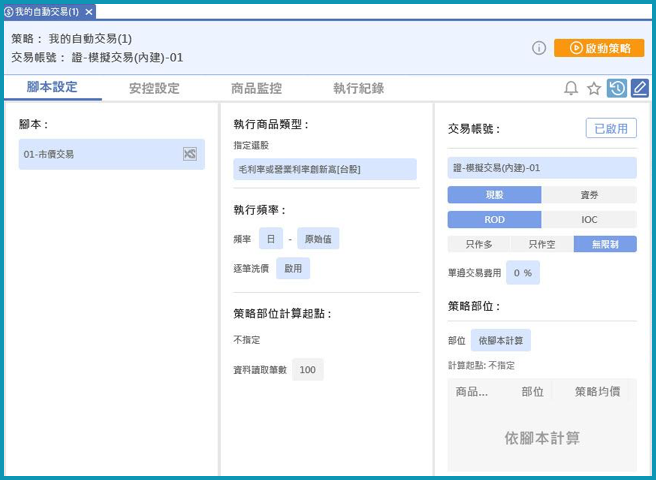
Task: Open the 執行紀錄 tab
Action: click(x=358, y=88)
